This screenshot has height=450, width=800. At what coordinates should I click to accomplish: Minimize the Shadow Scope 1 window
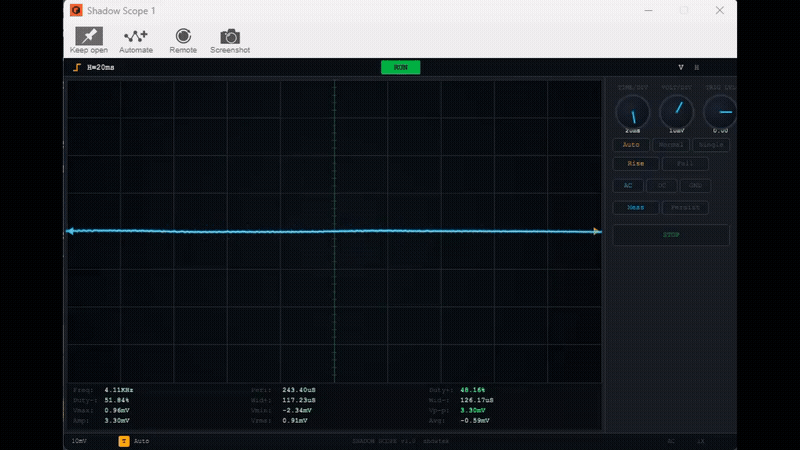(x=648, y=10)
